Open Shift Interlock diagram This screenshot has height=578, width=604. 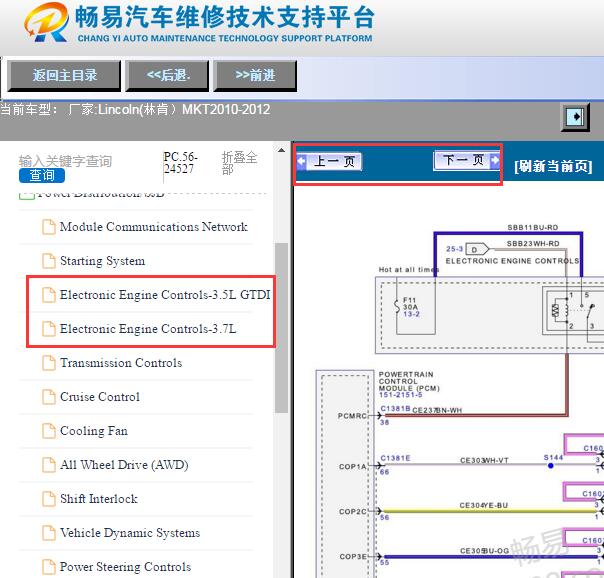[99, 499]
